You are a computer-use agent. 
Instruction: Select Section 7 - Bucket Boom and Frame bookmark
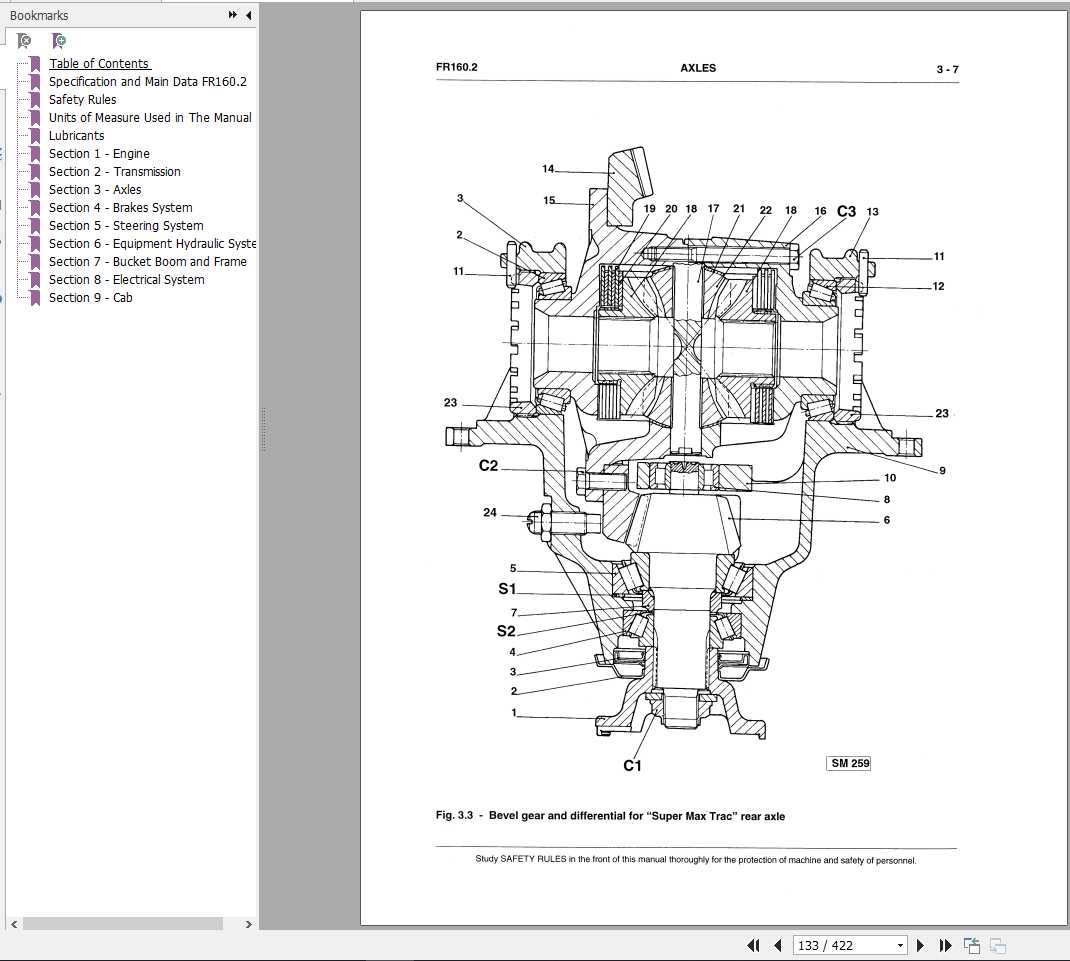(x=147, y=261)
